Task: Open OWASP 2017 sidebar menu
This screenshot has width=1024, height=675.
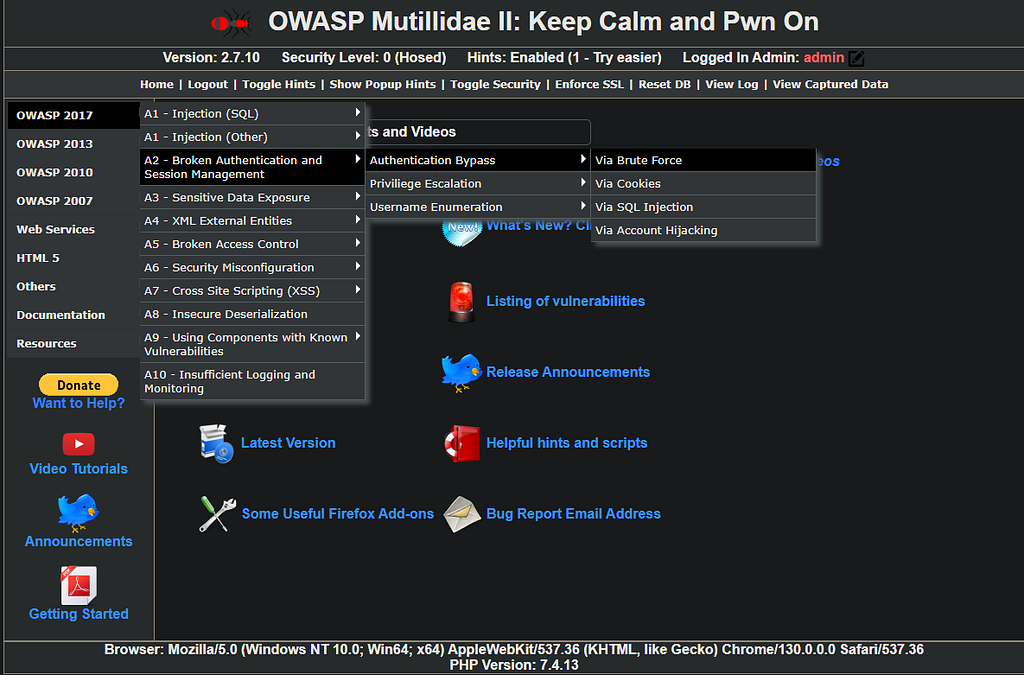Action: [73, 115]
